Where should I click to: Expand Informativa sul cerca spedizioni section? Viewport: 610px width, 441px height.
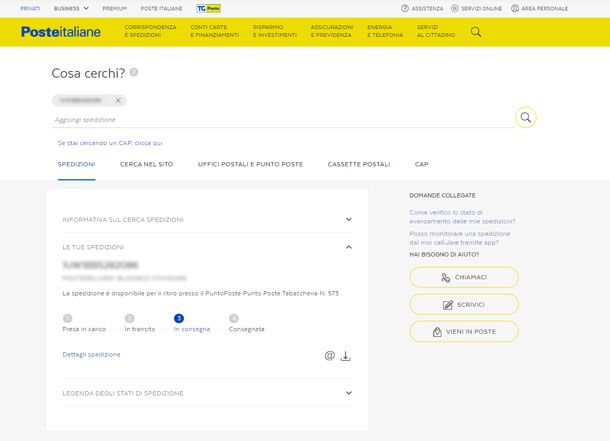pos(207,220)
